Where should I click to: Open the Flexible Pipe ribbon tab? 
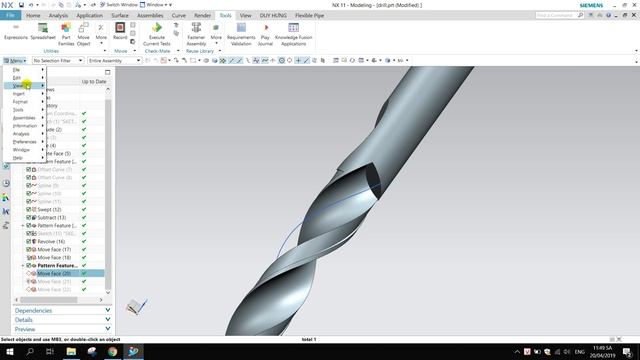[309, 16]
